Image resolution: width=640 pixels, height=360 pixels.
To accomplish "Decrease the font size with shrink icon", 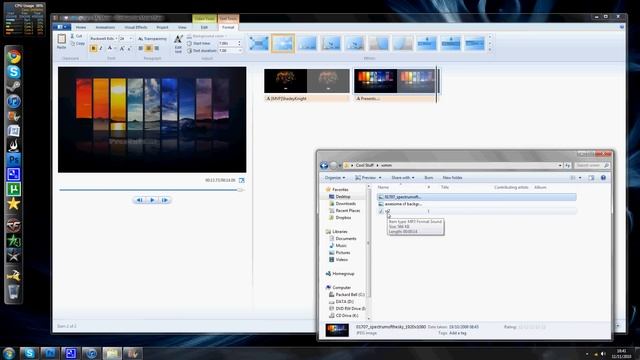I will [x=129, y=49].
